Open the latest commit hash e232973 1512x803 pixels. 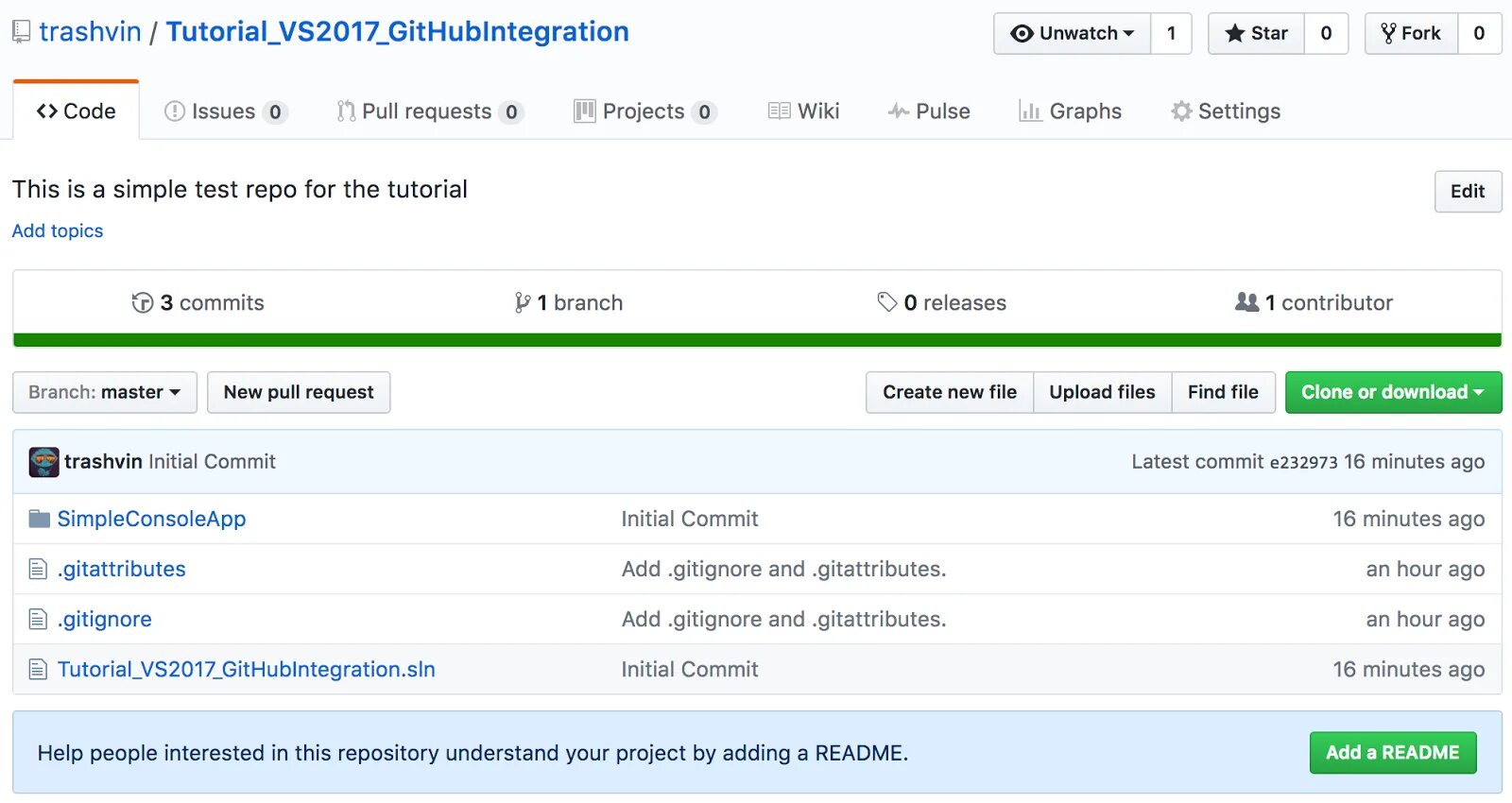pos(1303,463)
